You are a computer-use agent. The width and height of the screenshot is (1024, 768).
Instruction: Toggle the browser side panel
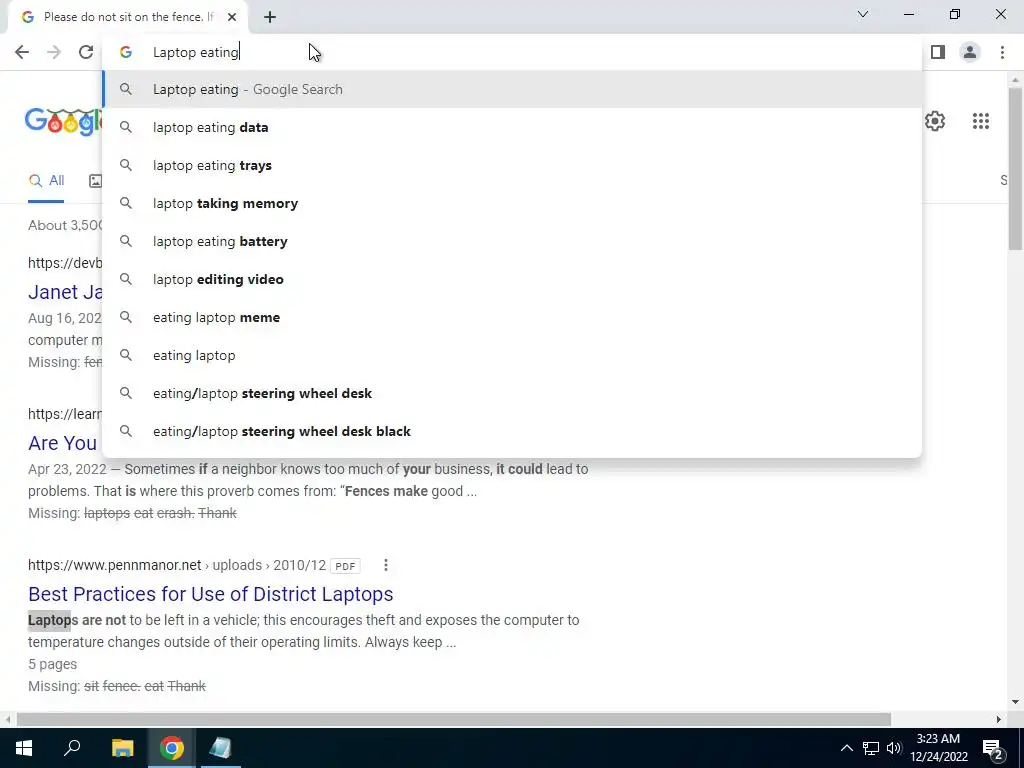(938, 52)
